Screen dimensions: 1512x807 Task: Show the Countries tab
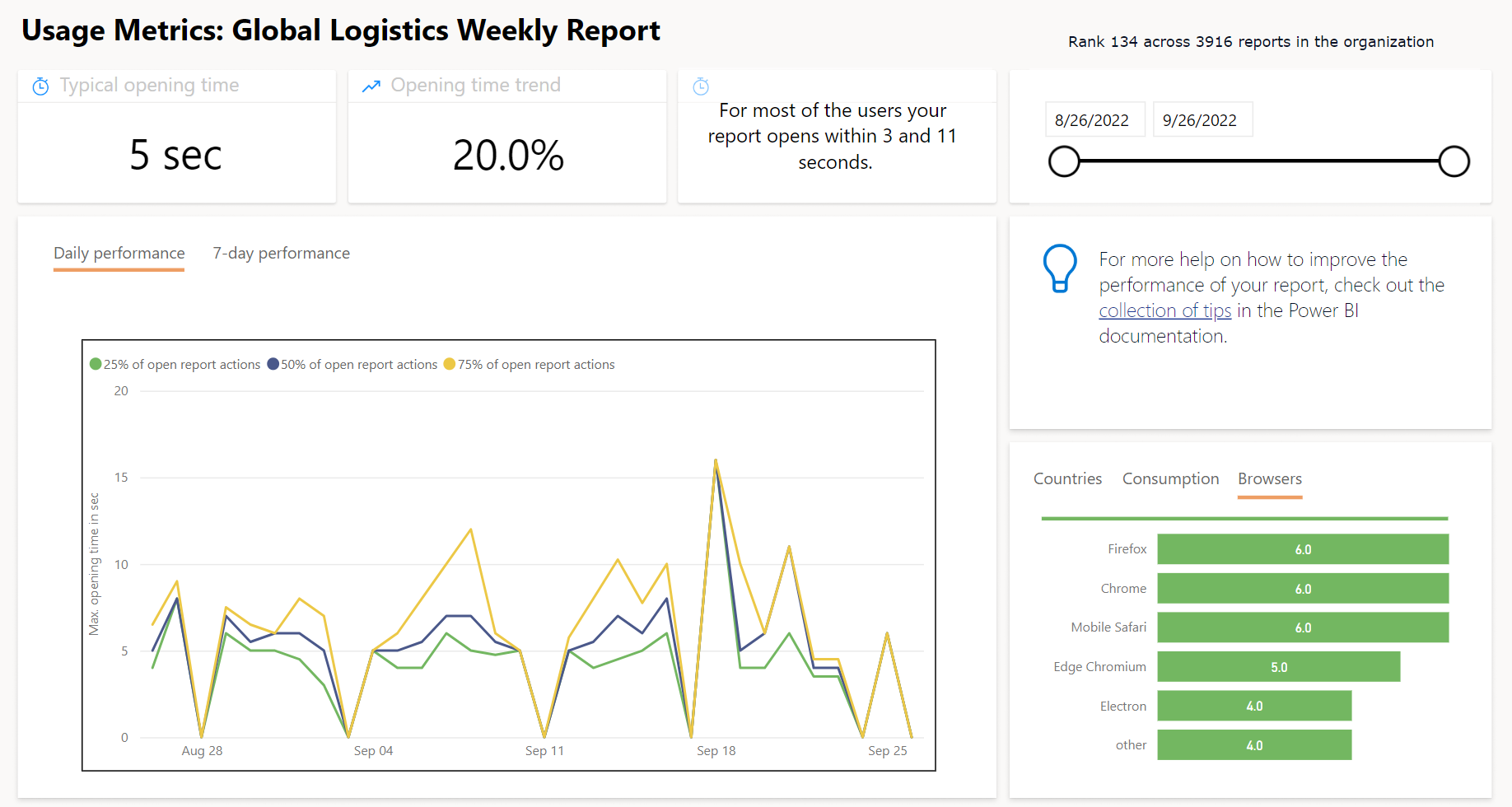coord(1067,479)
